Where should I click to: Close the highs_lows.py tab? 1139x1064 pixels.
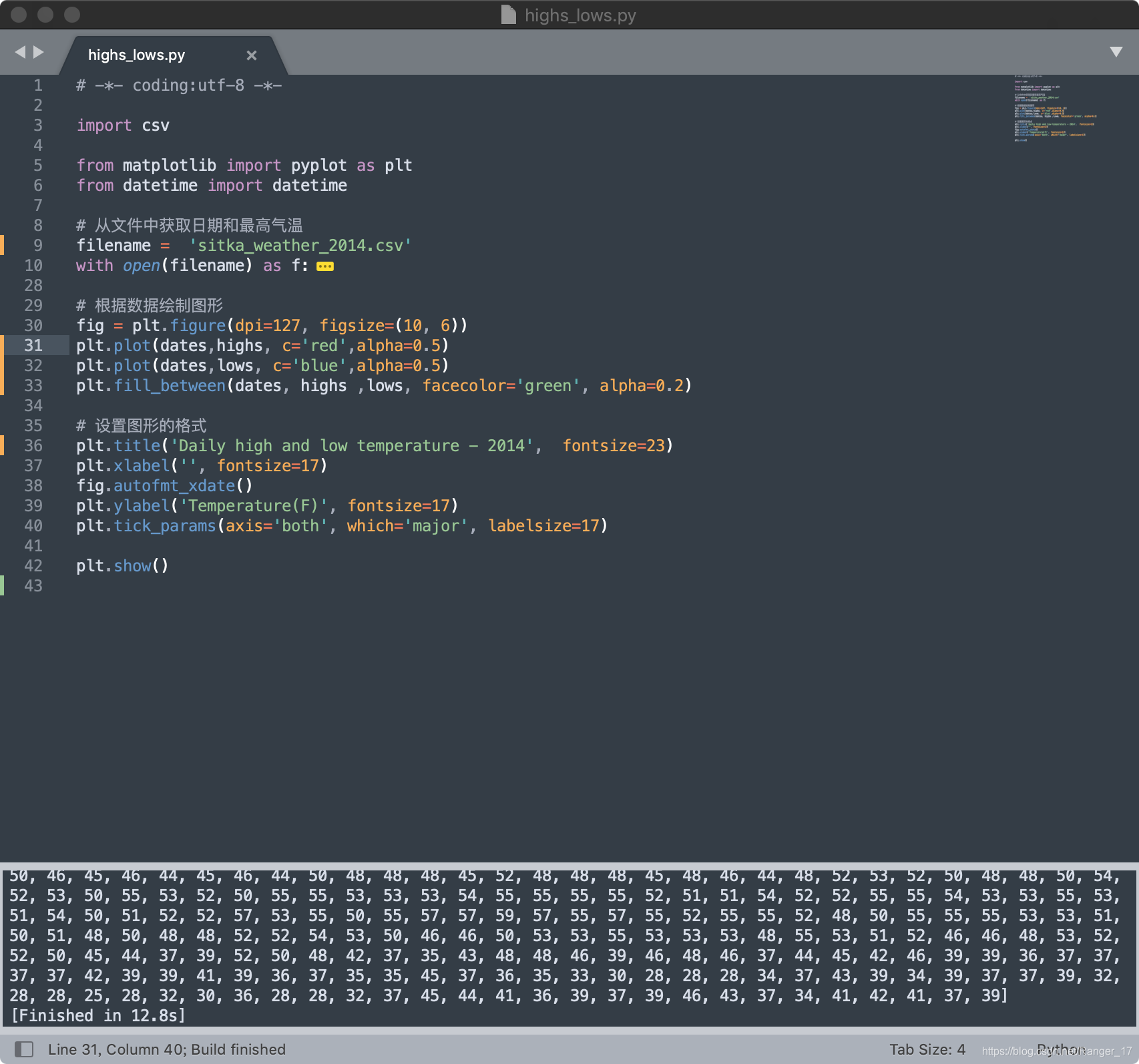click(x=252, y=55)
